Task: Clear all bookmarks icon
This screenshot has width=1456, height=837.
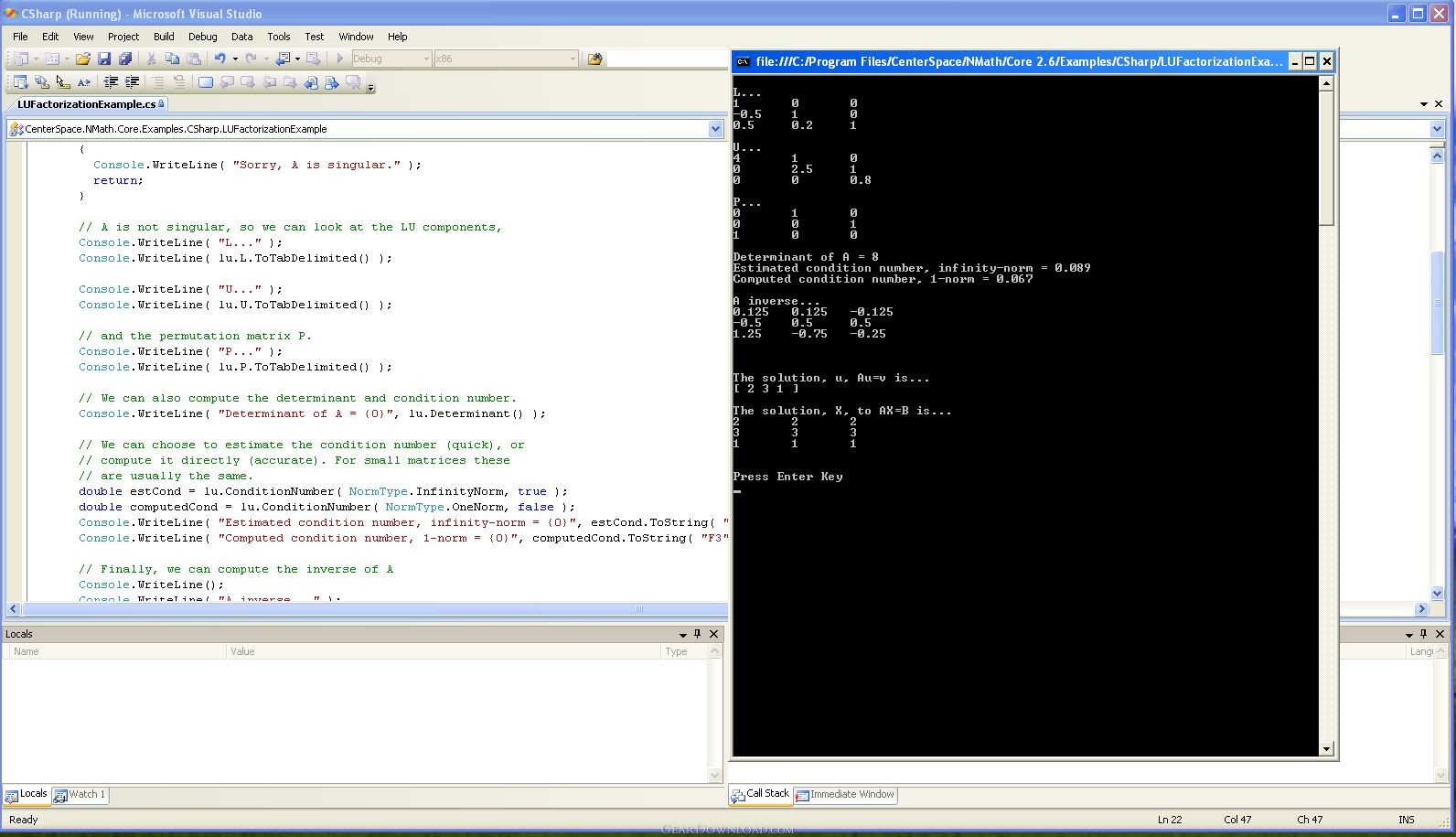Action: 353,82
